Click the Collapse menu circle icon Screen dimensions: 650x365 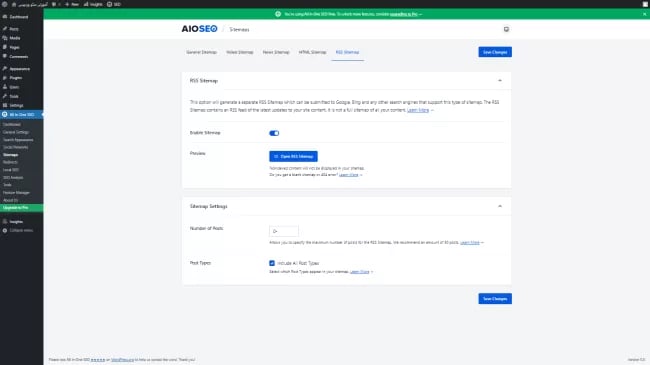tap(5, 230)
